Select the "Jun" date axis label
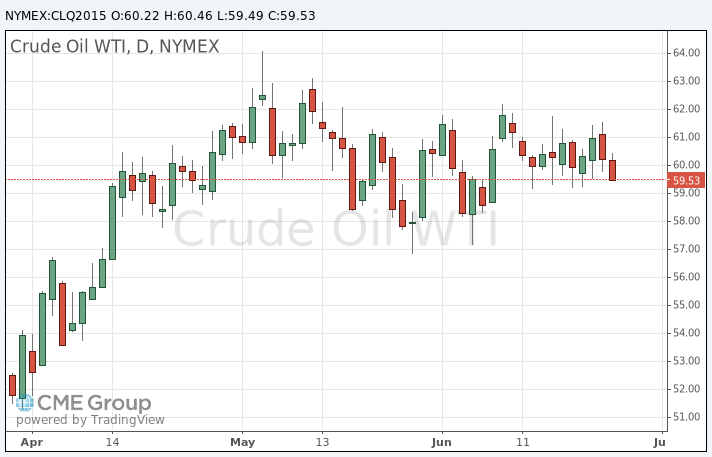 pos(442,441)
